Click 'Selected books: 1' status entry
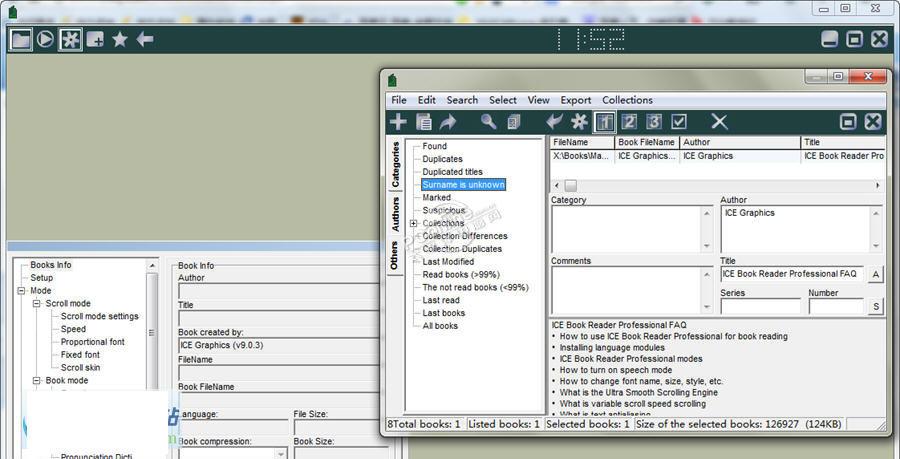 (588, 424)
